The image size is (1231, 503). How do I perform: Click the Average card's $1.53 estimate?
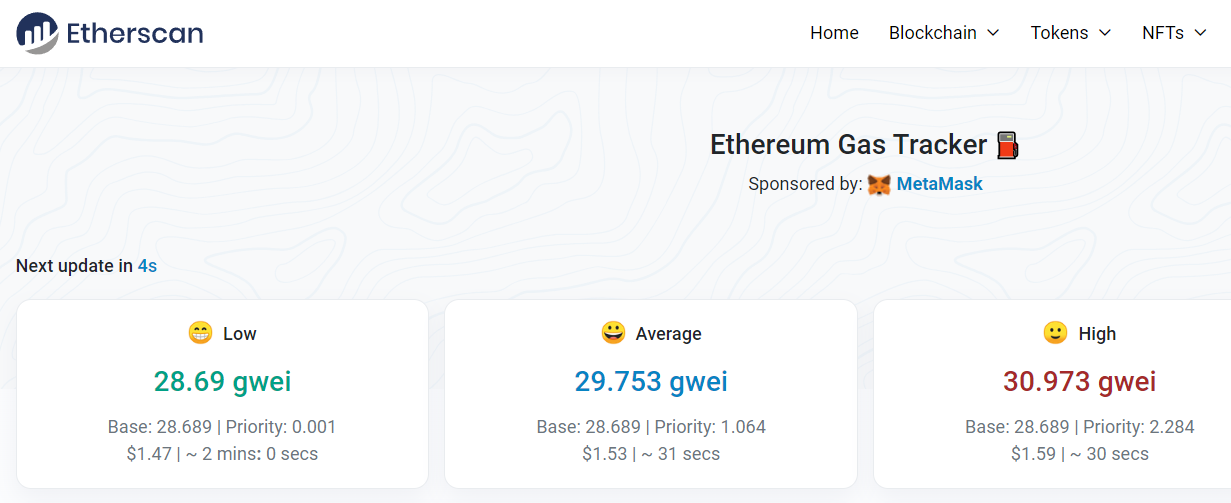[x=604, y=454]
